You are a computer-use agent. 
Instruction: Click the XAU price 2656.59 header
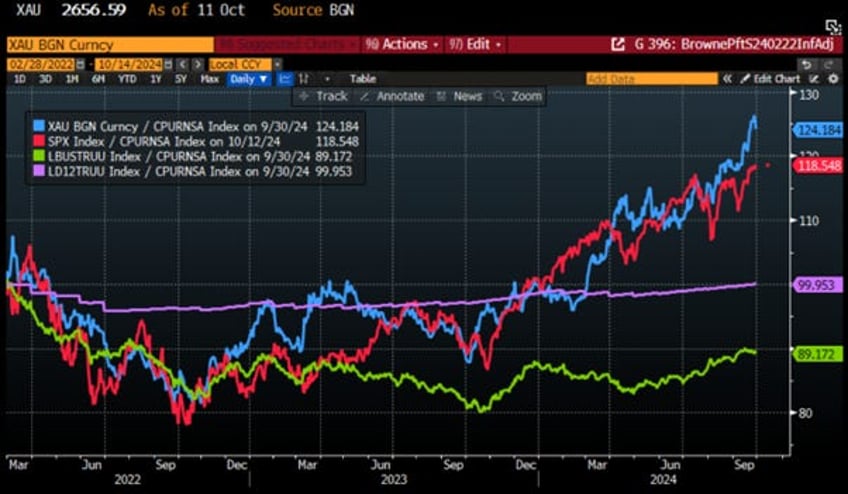pos(96,10)
